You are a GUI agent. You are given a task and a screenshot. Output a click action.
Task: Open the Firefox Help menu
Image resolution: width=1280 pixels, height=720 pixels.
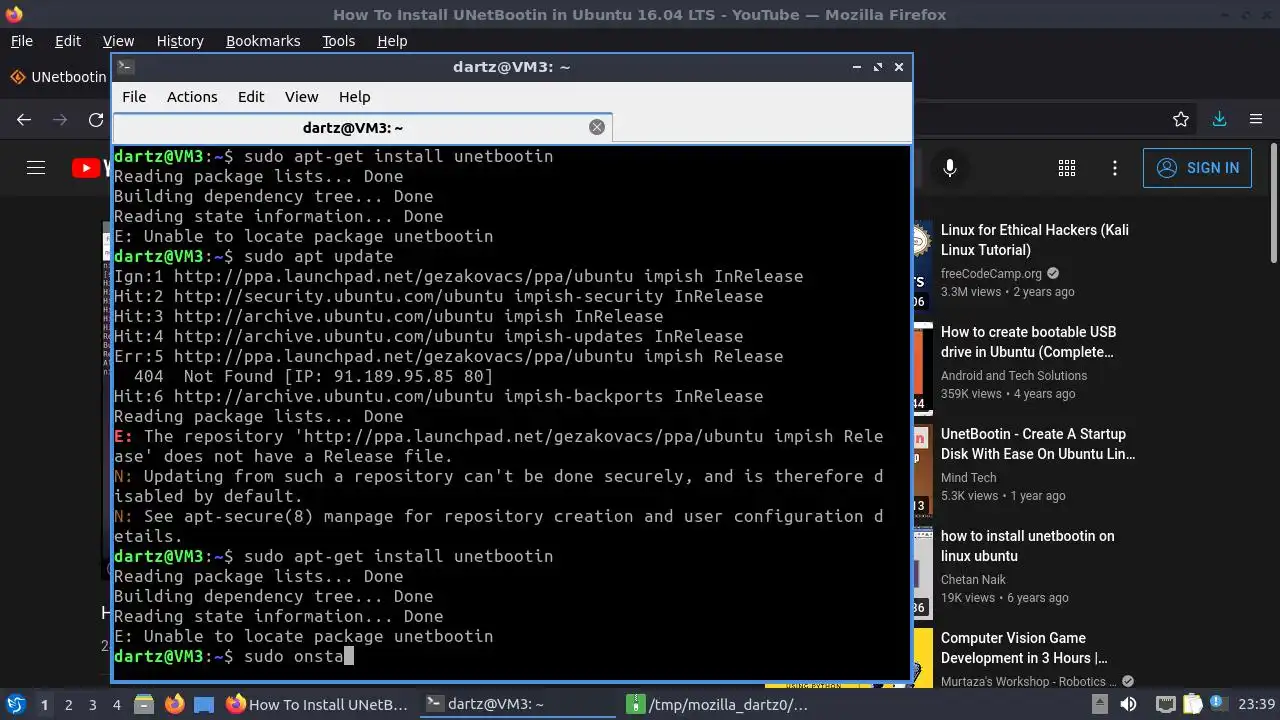[x=392, y=41]
